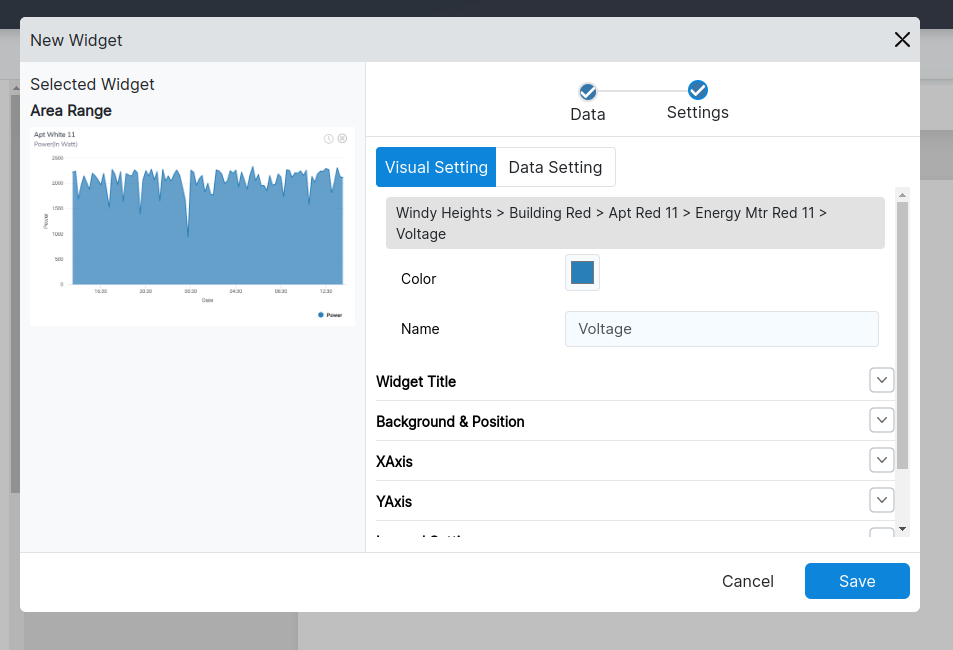The image size is (953, 650).
Task: Cancel widget creation
Action: point(747,581)
